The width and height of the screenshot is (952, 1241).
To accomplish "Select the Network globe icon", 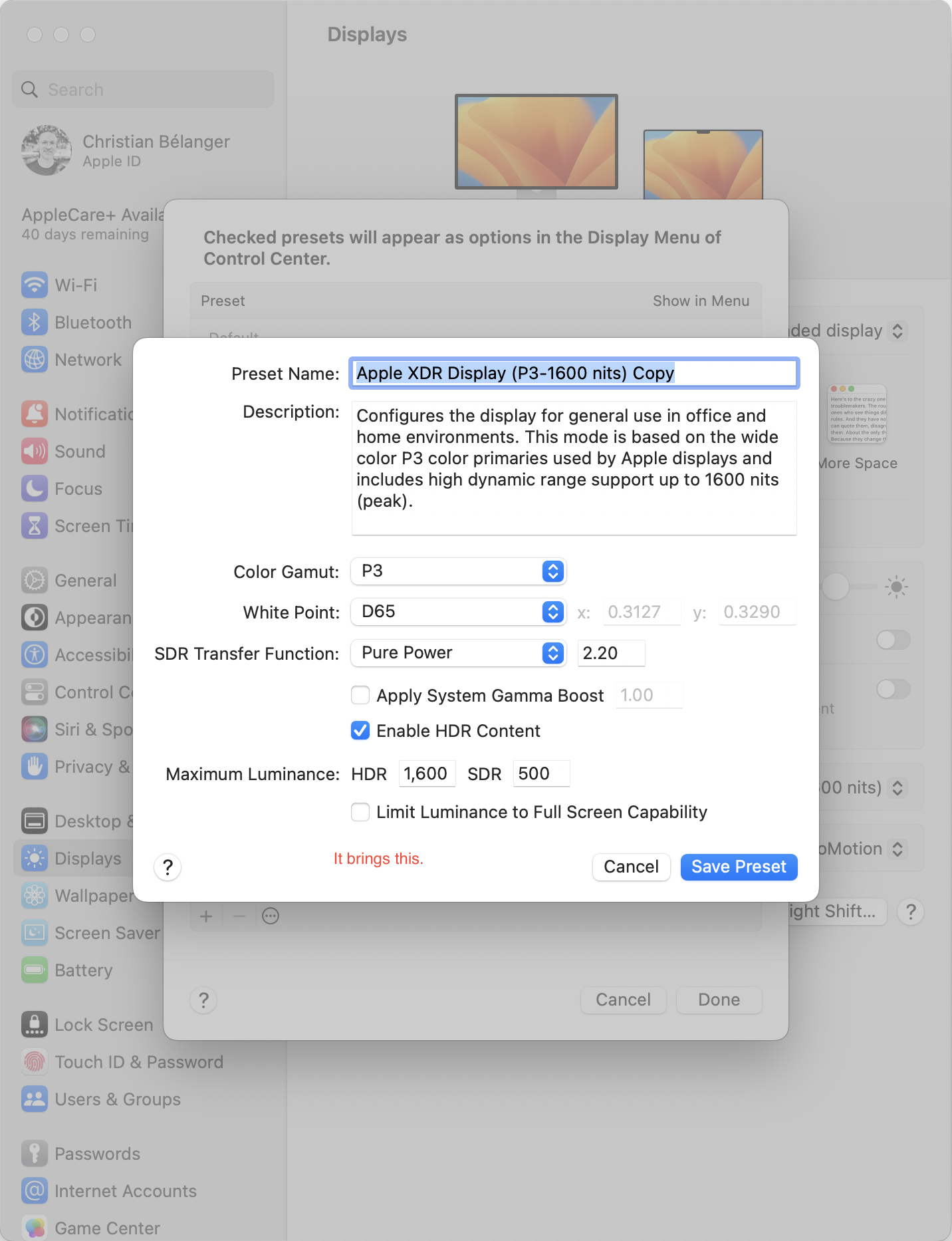I will click(x=35, y=360).
